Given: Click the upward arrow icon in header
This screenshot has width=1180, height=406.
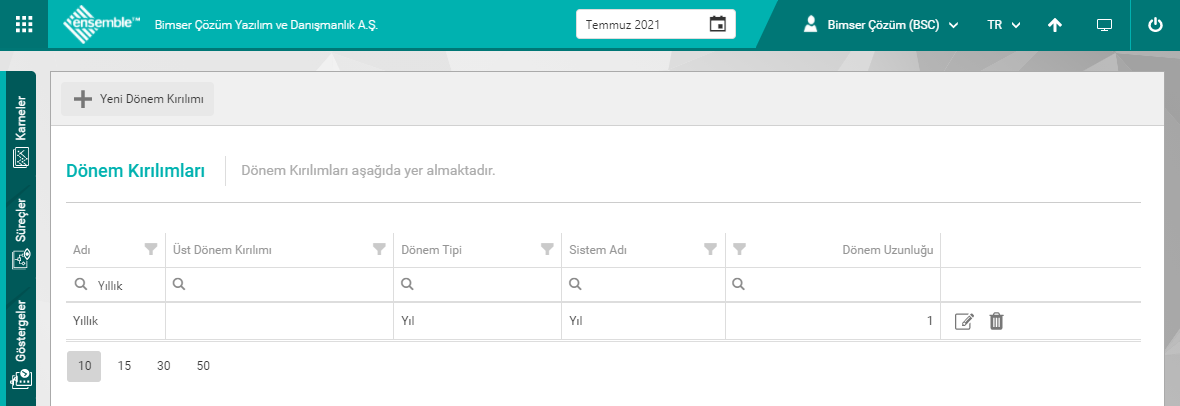Looking at the screenshot, I should tap(1054, 25).
